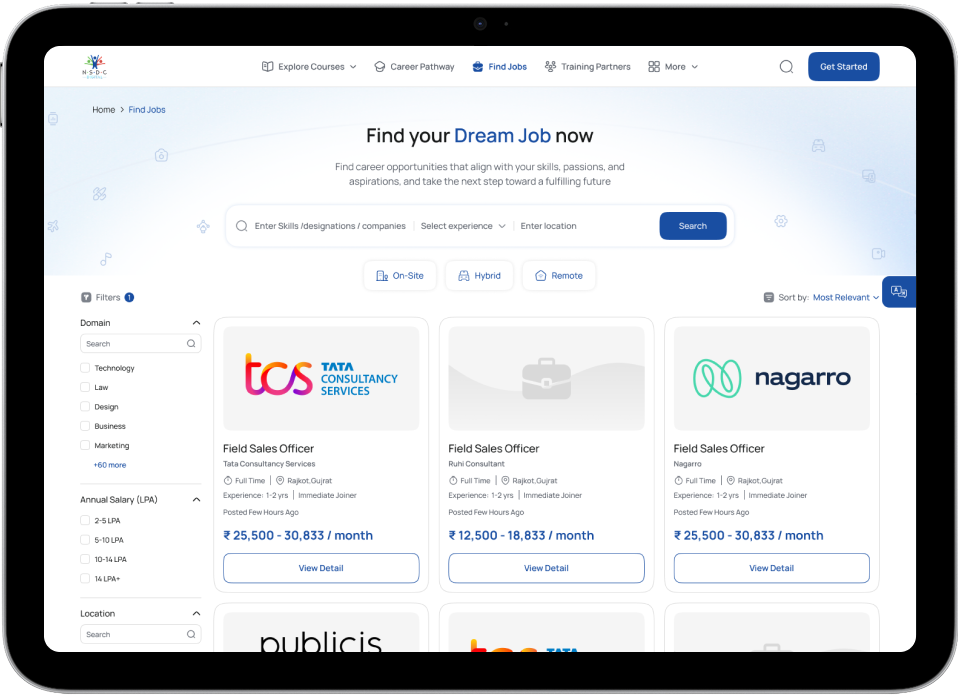Open the Explore Courses menu
The image size is (958, 696).
(x=309, y=67)
